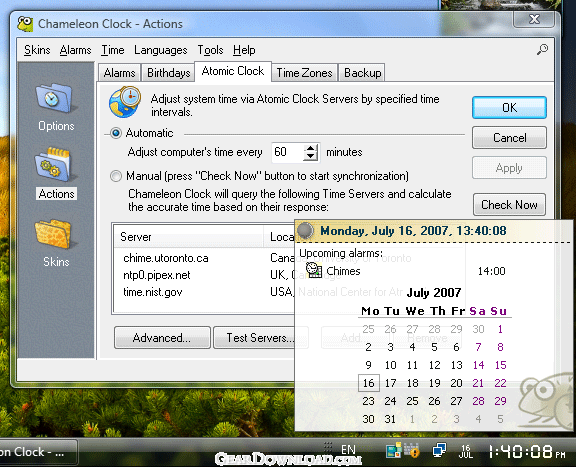Viewport: 576px width, 467px height.
Task: Click the minutes interval input field
Action: click(x=288, y=152)
